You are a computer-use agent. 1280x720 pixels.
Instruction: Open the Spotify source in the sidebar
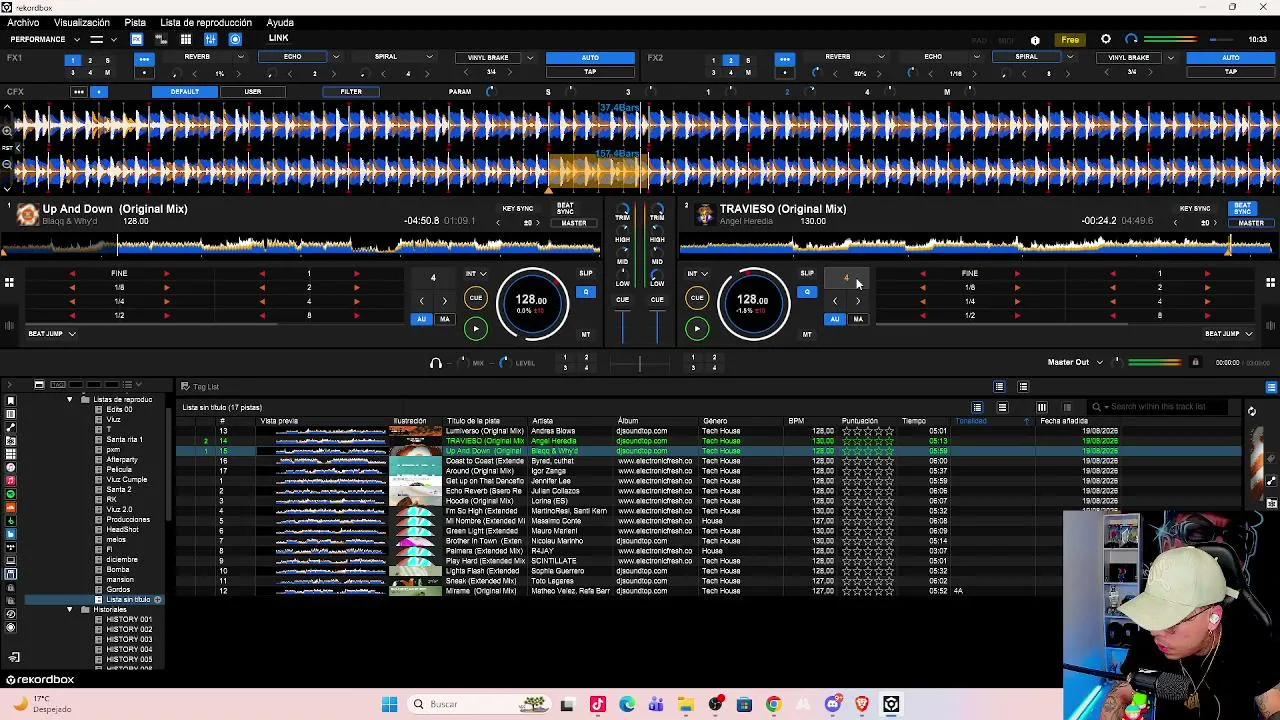[x=10, y=494]
